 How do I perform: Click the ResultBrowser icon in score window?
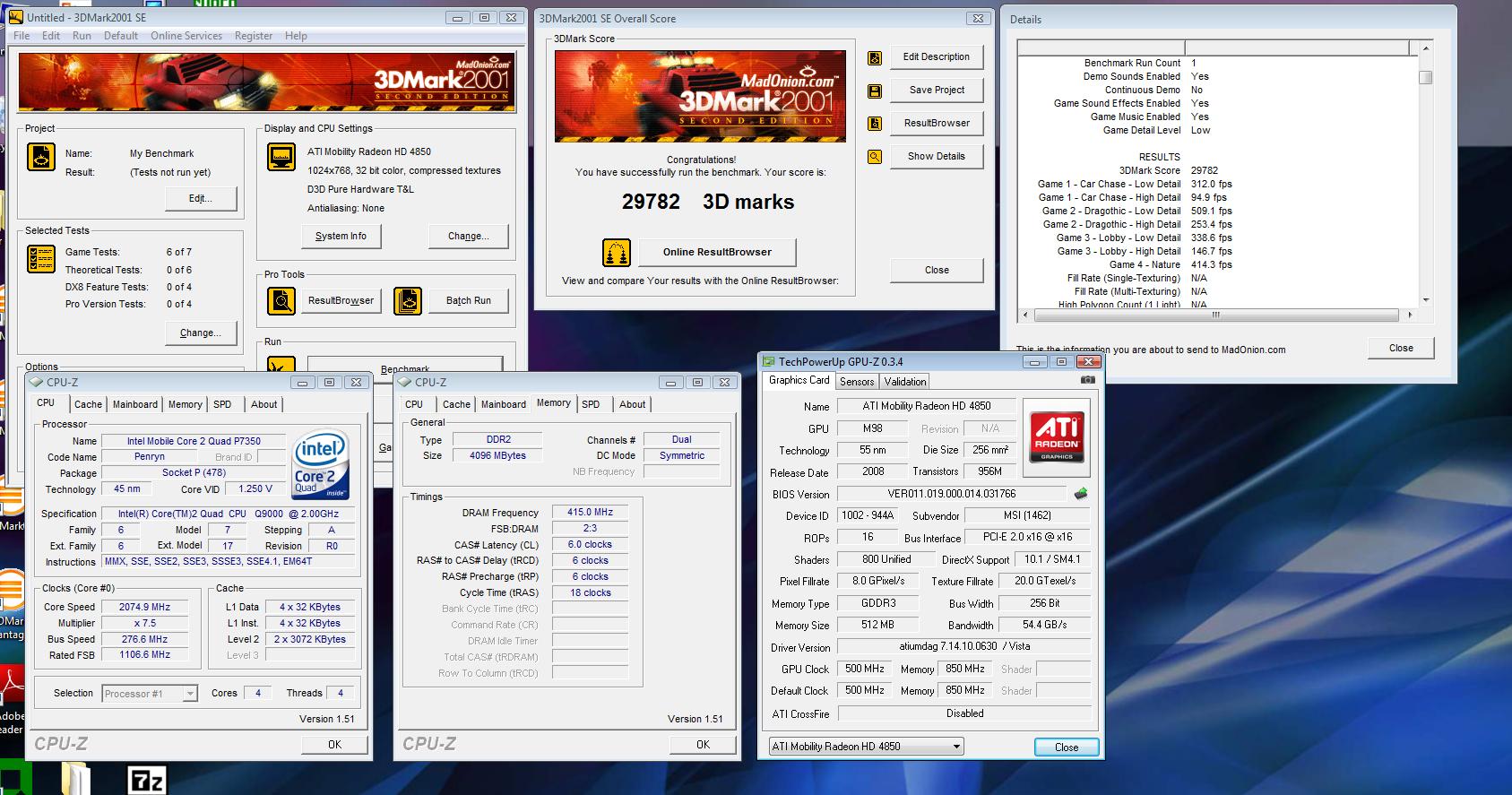(875, 124)
